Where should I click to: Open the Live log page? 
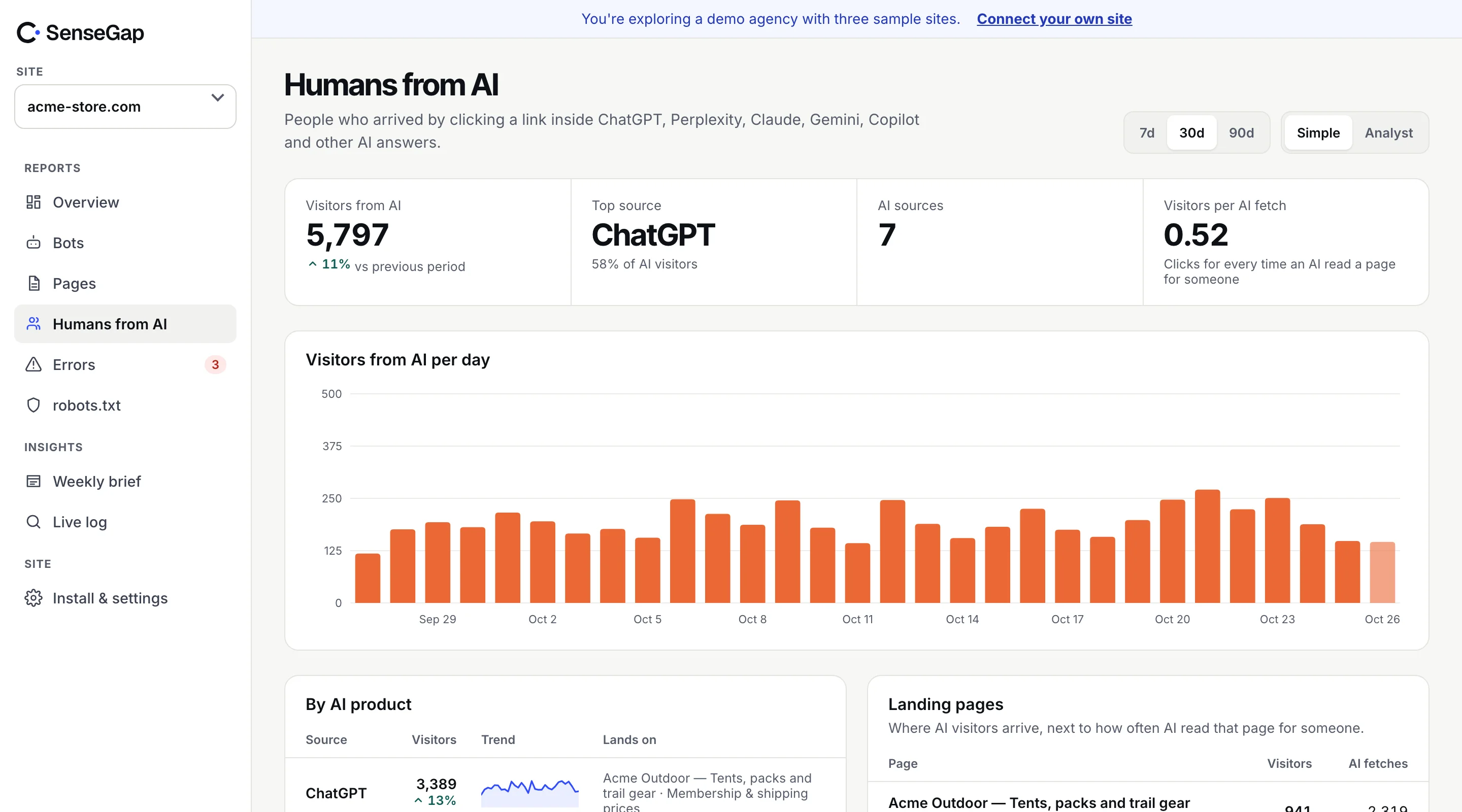(125, 522)
